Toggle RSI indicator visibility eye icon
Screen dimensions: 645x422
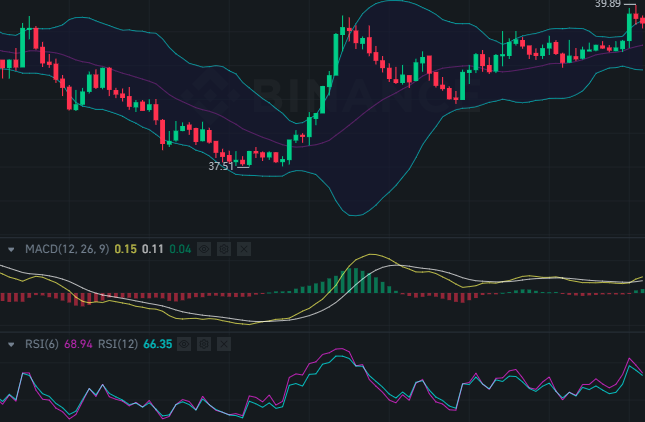[x=184, y=344]
